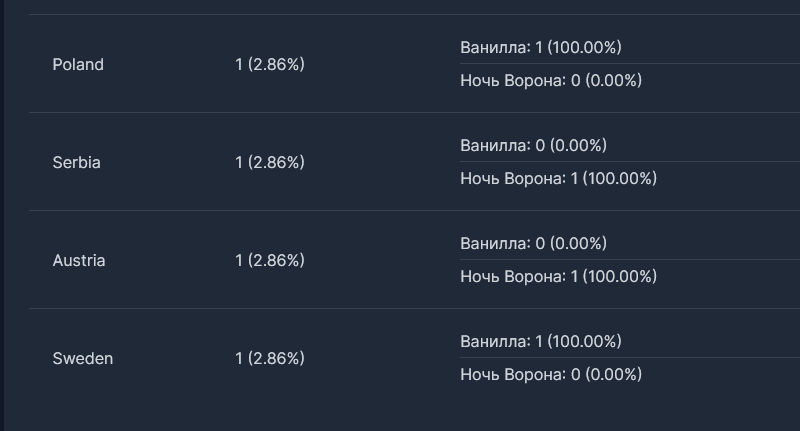Viewport: 800px width, 431px height.
Task: Click the Austria country cell
Action: (79, 261)
